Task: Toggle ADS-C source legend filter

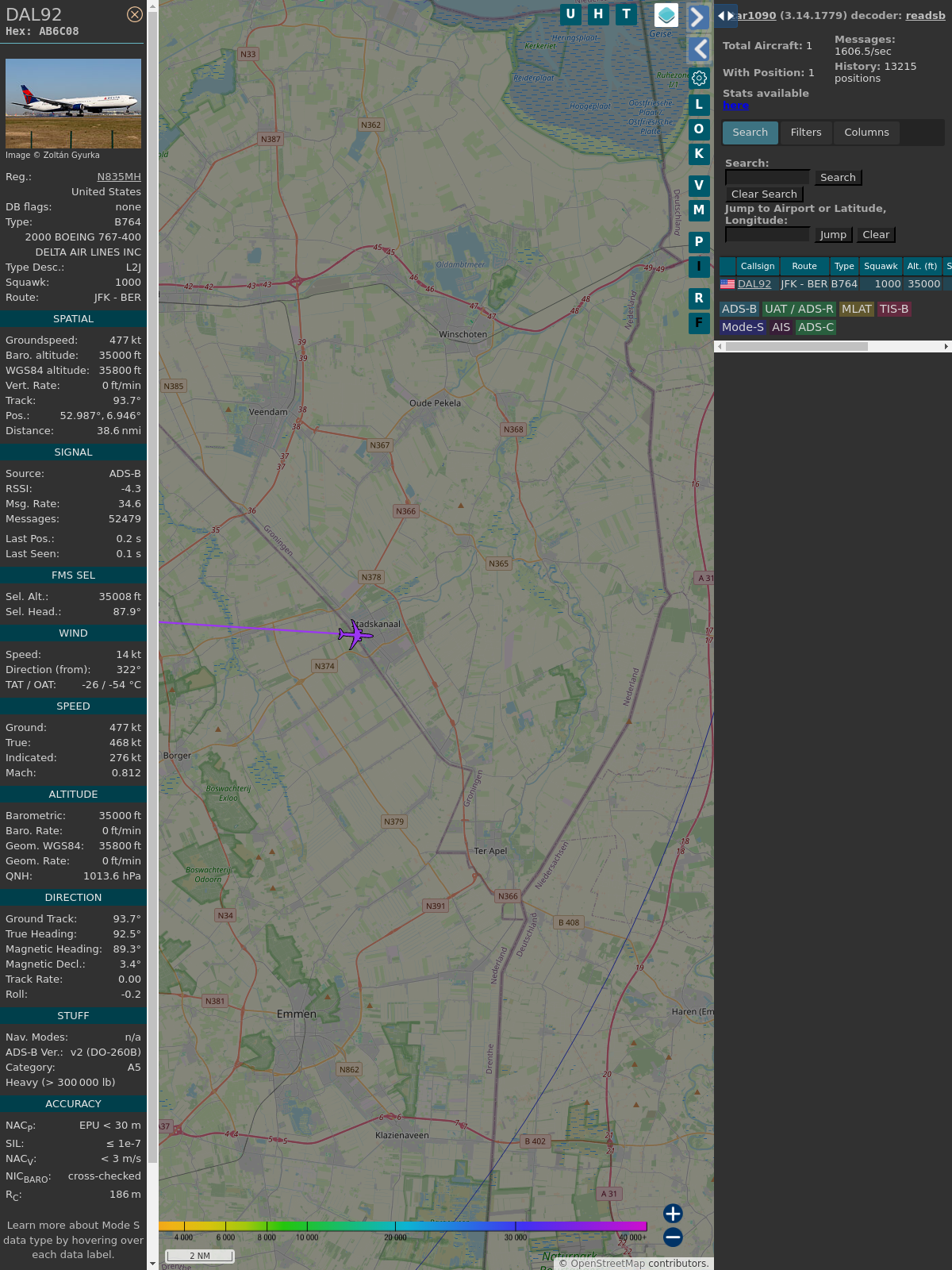Action: click(816, 327)
